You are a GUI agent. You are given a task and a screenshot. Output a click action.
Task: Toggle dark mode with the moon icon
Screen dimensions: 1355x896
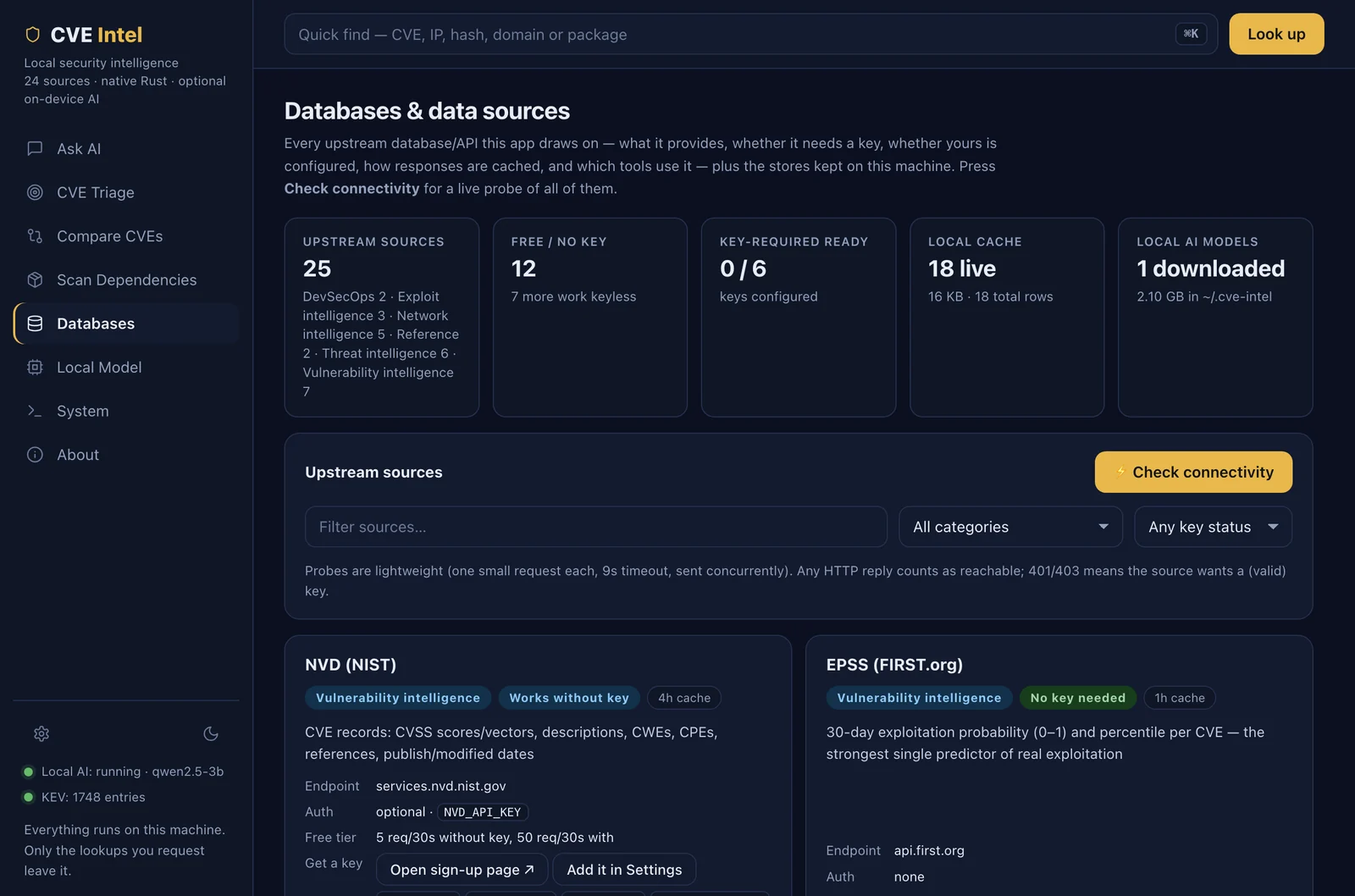tap(211, 733)
